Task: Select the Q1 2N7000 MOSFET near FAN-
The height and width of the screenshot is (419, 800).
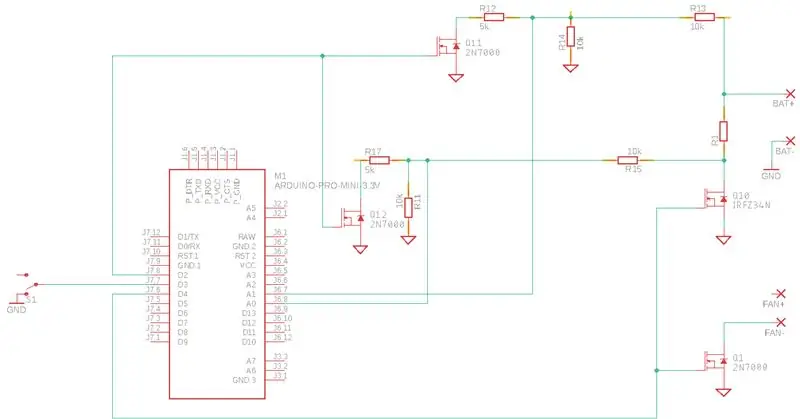Action: tap(716, 361)
